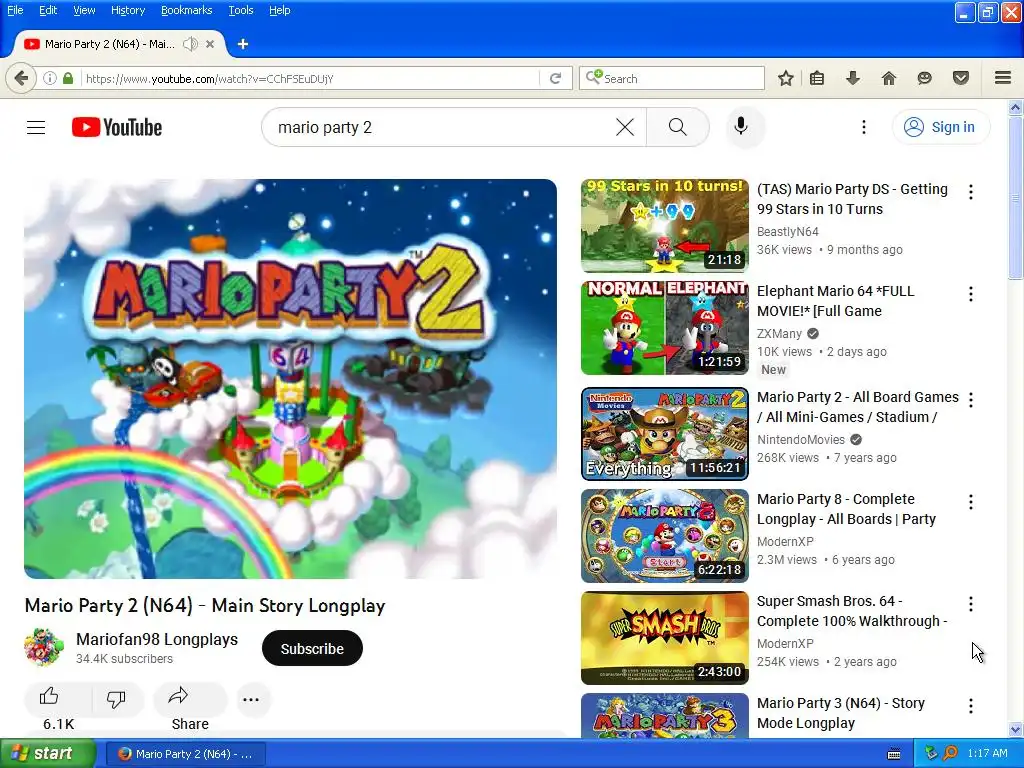Submit search with magnifier button
This screenshot has height=768, width=1024.
677,127
